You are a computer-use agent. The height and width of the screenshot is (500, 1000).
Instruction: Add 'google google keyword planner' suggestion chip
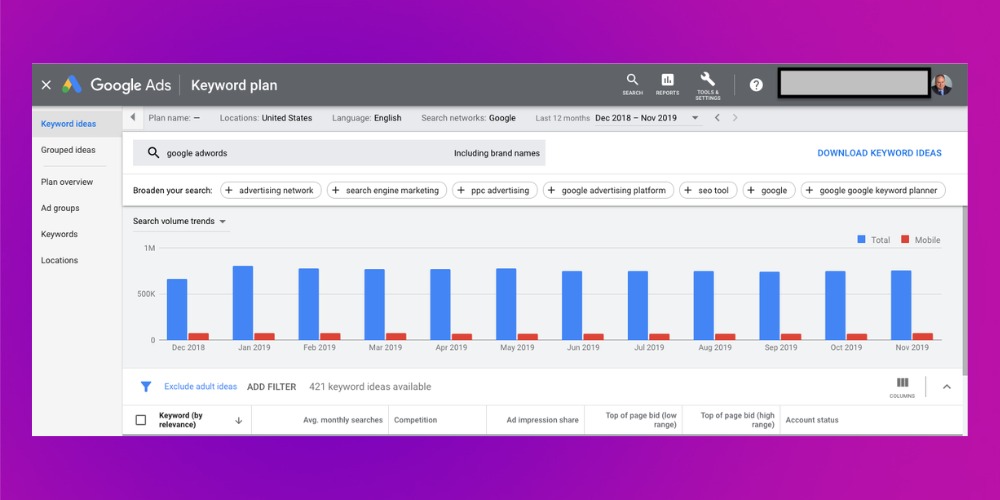tap(873, 190)
